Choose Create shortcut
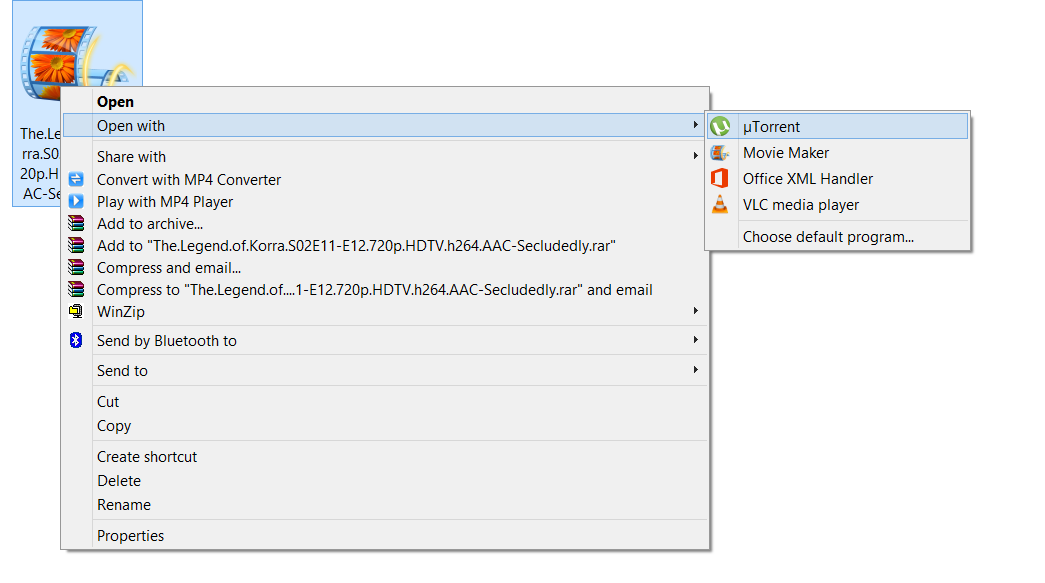The image size is (1045, 583). (x=385, y=456)
